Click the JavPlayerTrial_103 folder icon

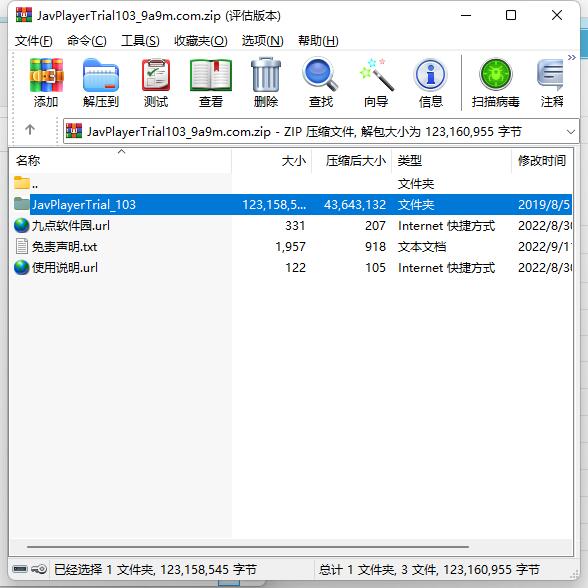click(x=22, y=204)
